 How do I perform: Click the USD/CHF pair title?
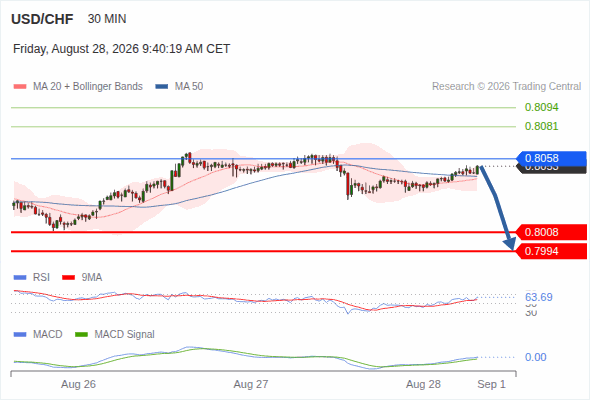pyautogui.click(x=42, y=19)
